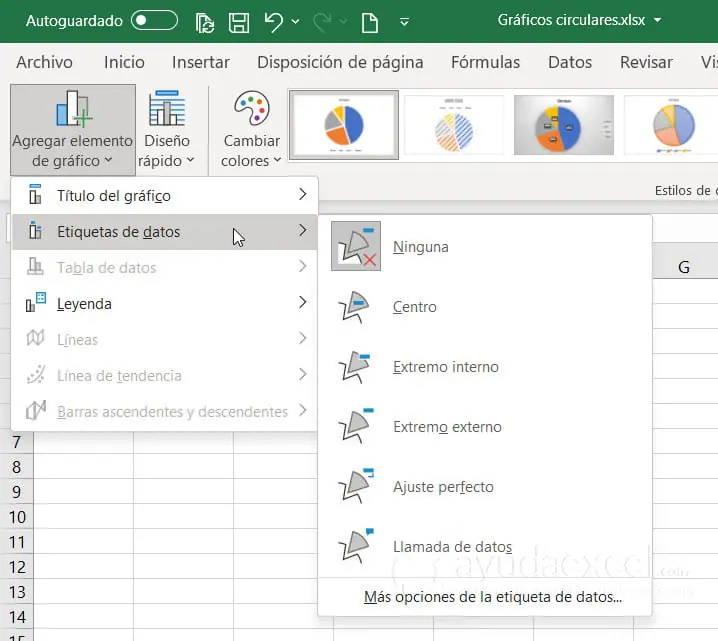Image resolution: width=718 pixels, height=641 pixels.
Task: Click the Línea de tendencia menu entry
Action: [x=165, y=375]
